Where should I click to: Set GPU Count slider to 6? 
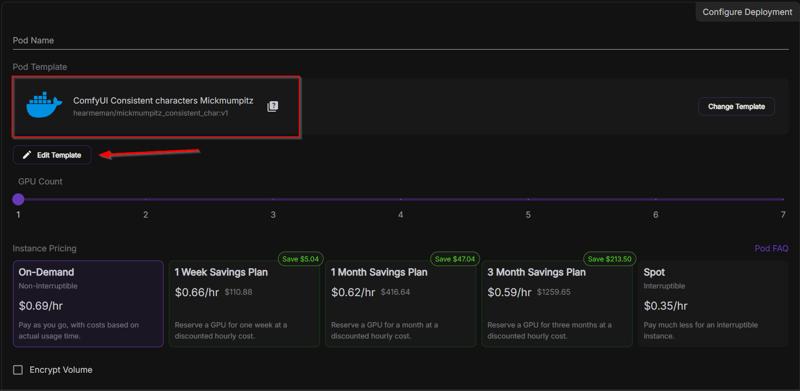point(656,199)
